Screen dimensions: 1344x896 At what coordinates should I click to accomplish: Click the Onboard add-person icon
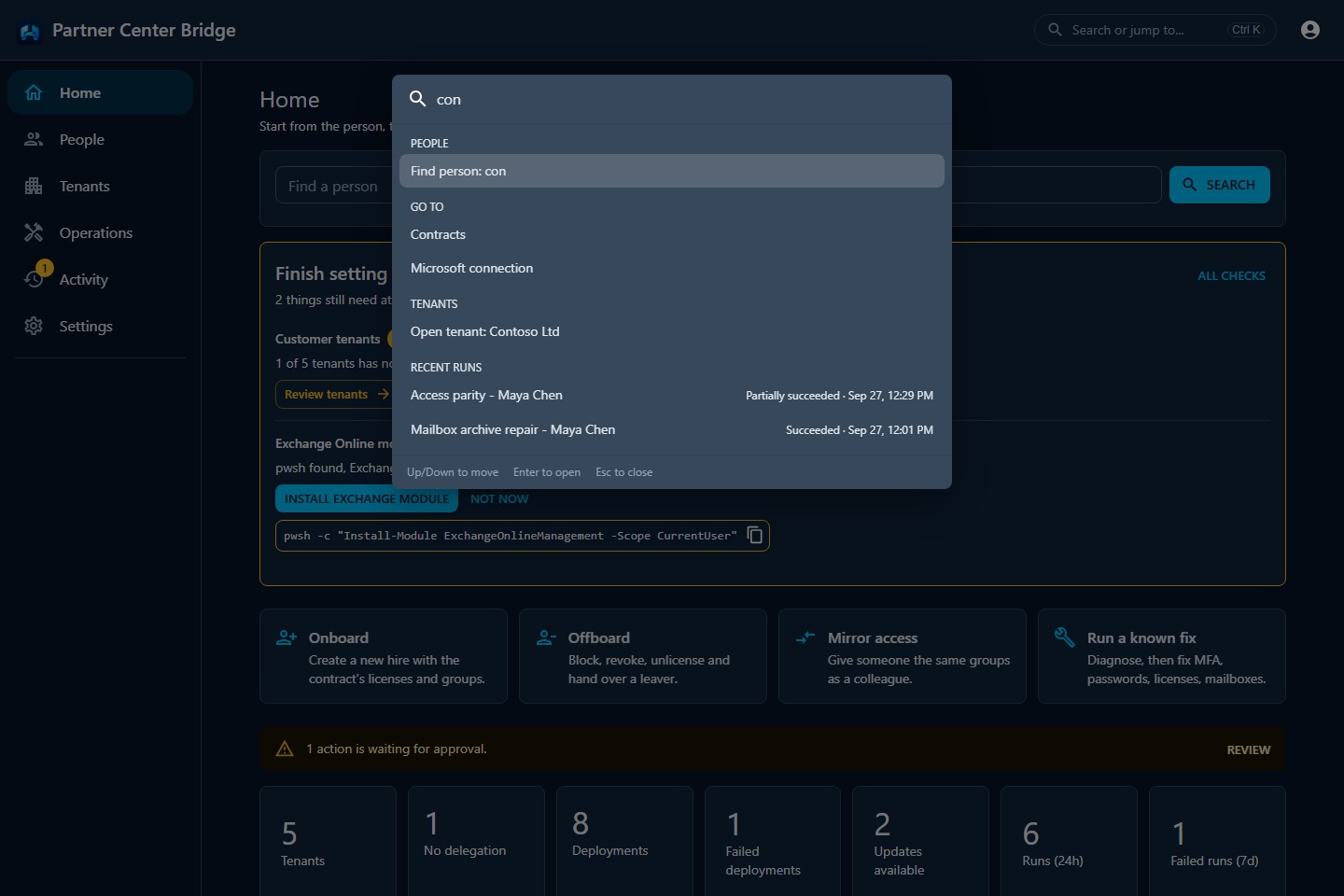(x=287, y=637)
